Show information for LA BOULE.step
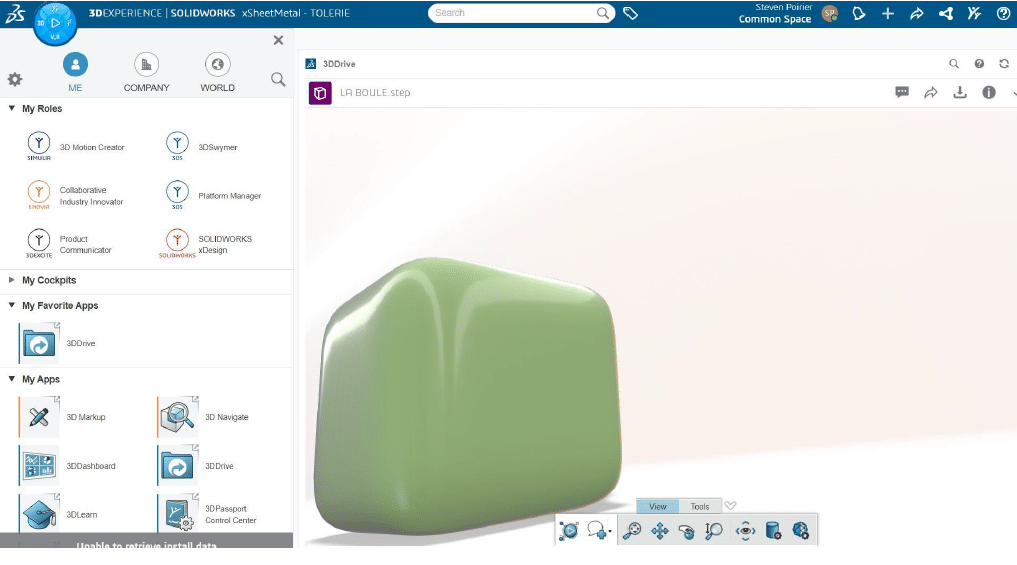 [988, 92]
